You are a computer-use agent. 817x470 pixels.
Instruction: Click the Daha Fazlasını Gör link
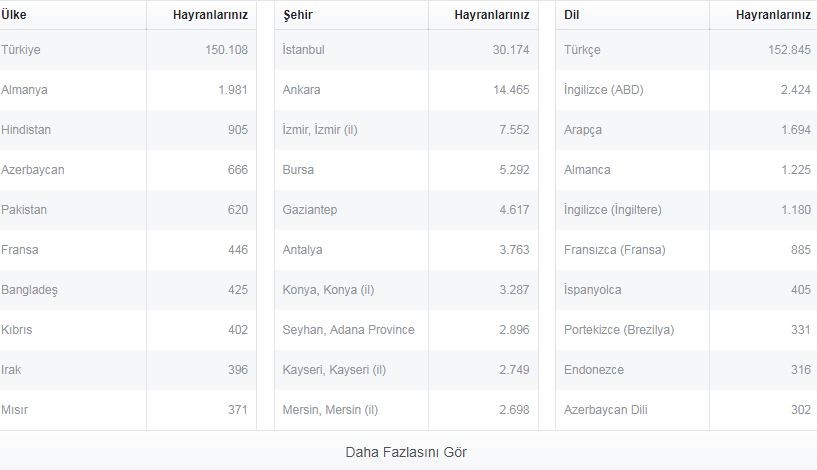pyautogui.click(x=406, y=452)
